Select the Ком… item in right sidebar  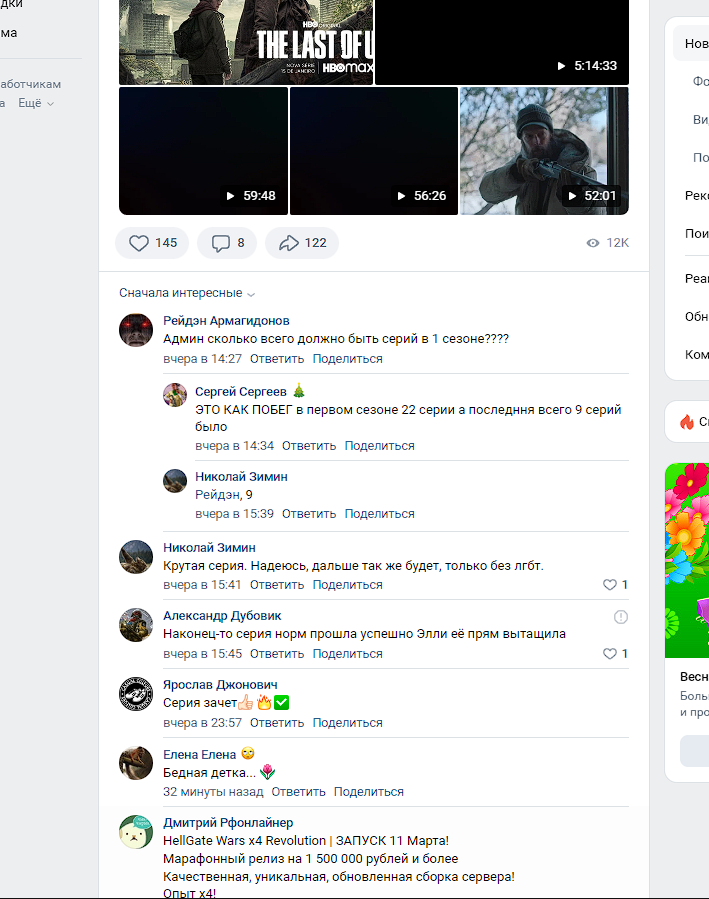696,354
